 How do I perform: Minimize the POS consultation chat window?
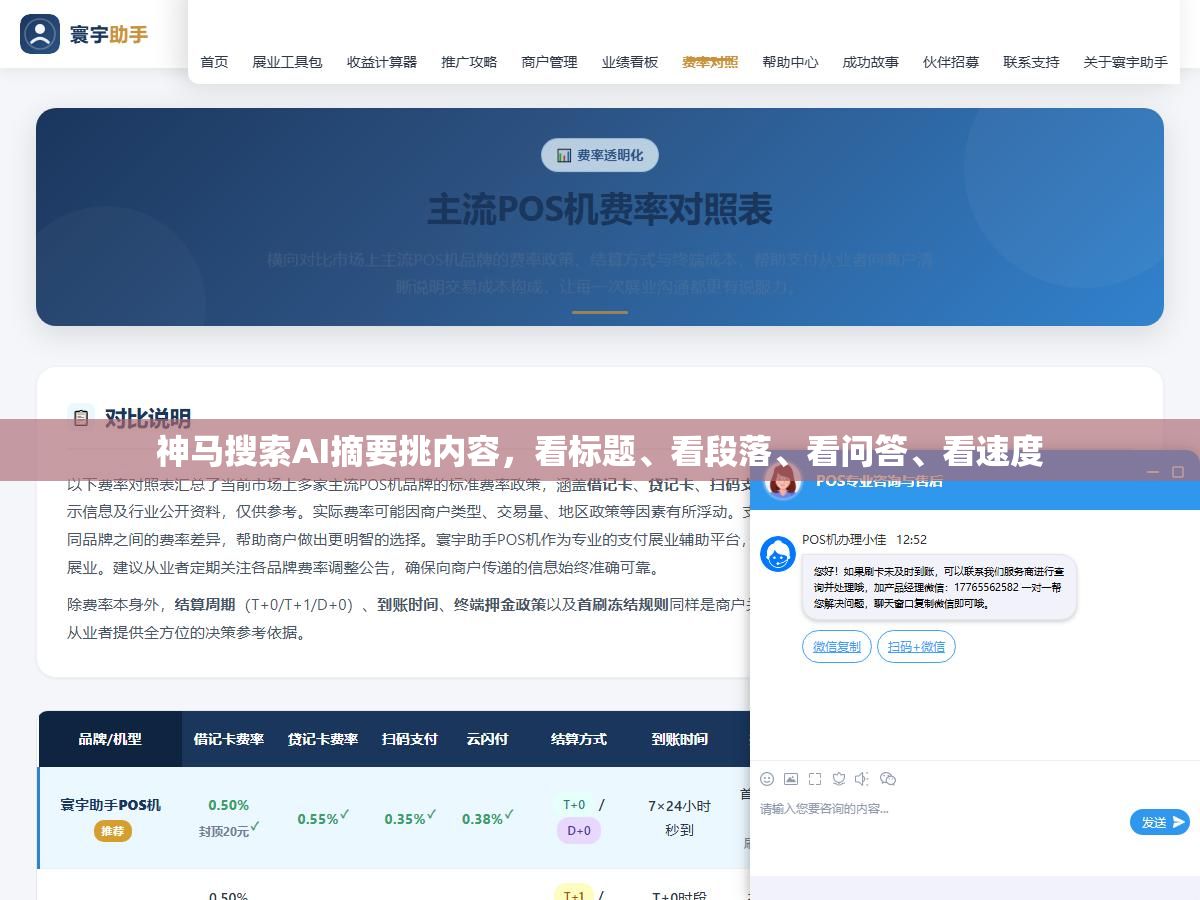coord(1154,472)
